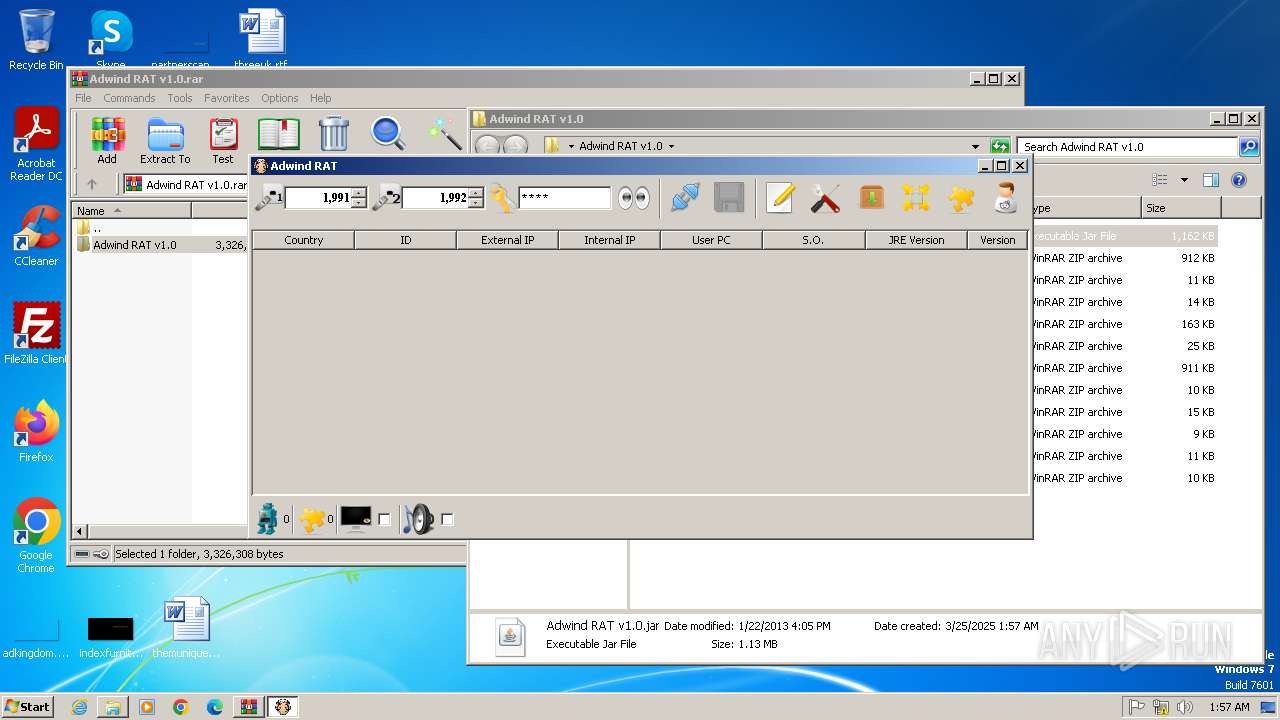Open the File menu in WinRAR
This screenshot has height=720, width=1280.
(83, 98)
